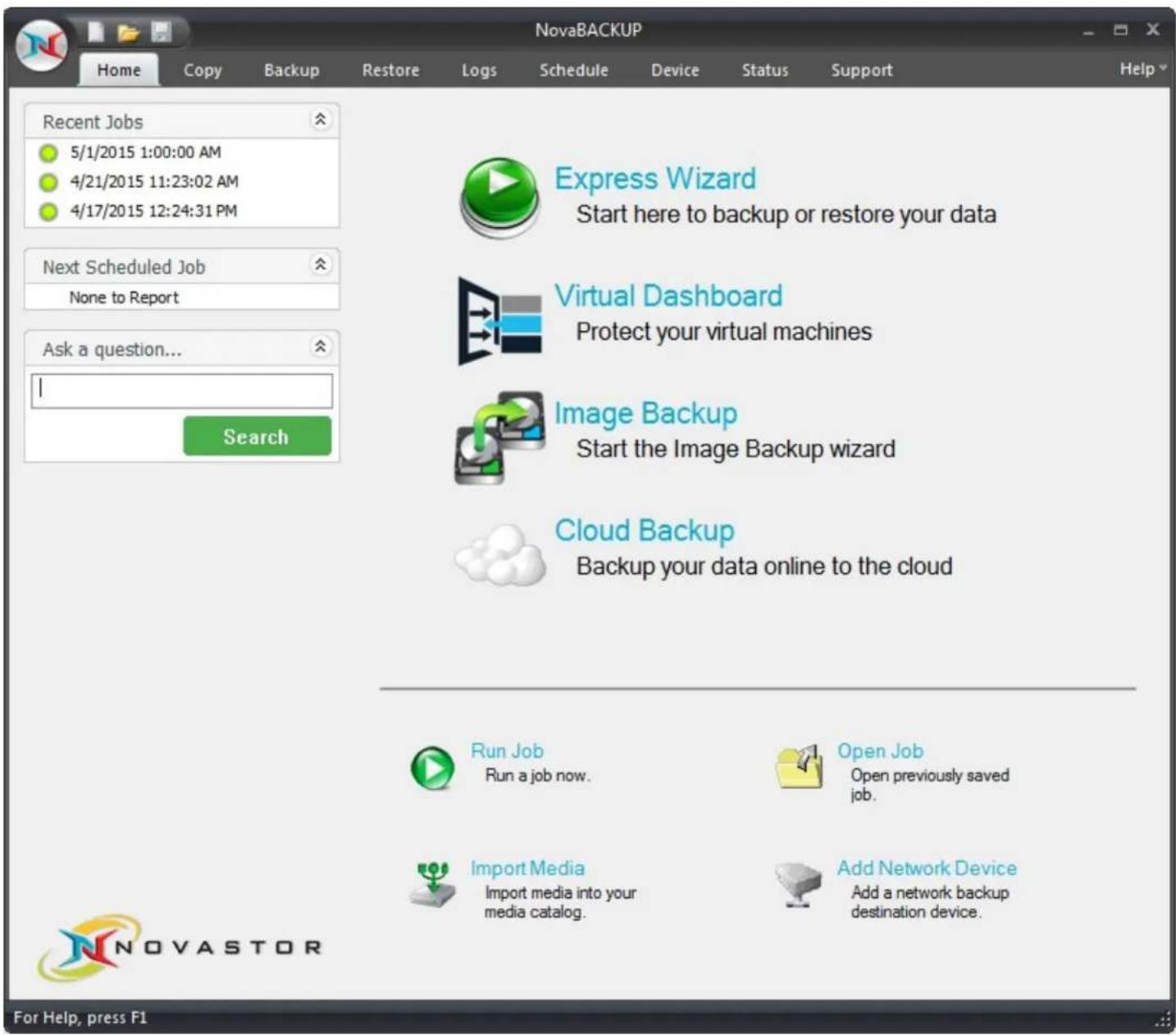Open the Cloud Backup link
Image resolution: width=1176 pixels, height=1035 pixels.
(645, 531)
